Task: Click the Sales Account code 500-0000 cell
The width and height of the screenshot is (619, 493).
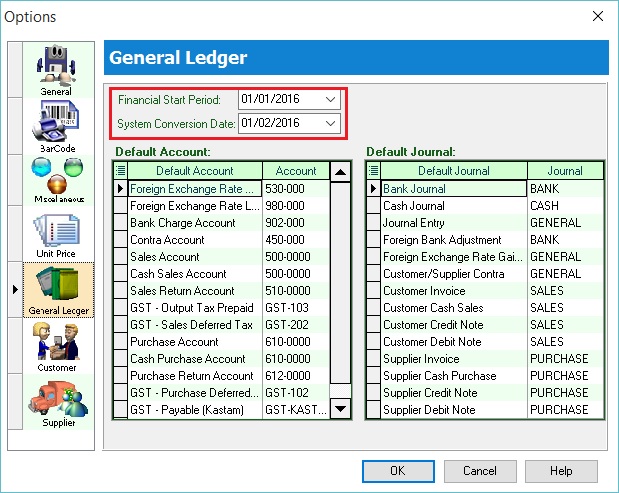Action: pyautogui.click(x=295, y=257)
